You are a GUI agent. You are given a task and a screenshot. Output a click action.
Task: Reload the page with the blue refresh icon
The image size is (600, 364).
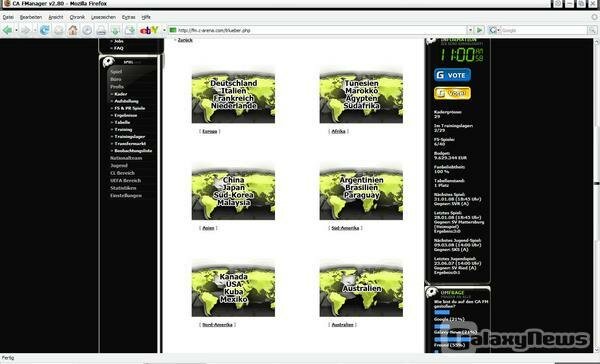[x=44, y=30]
